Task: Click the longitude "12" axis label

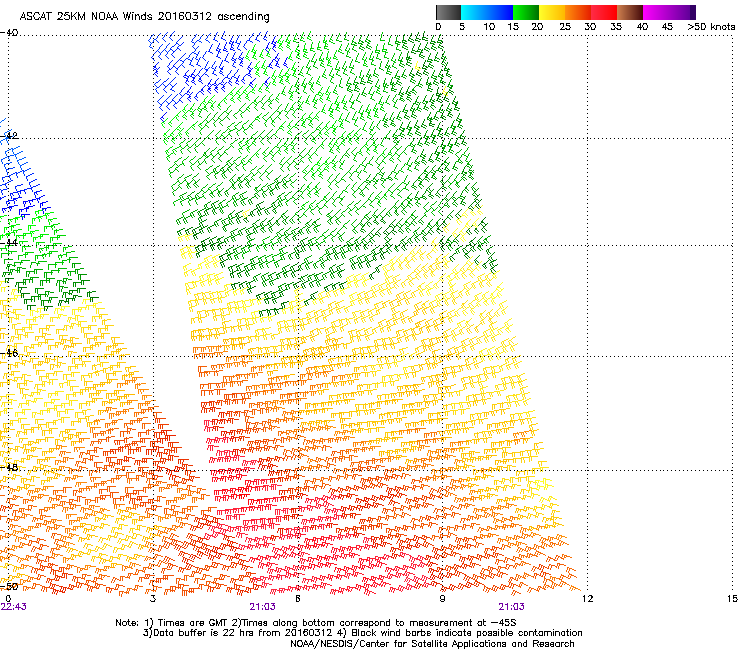Action: [x=587, y=599]
